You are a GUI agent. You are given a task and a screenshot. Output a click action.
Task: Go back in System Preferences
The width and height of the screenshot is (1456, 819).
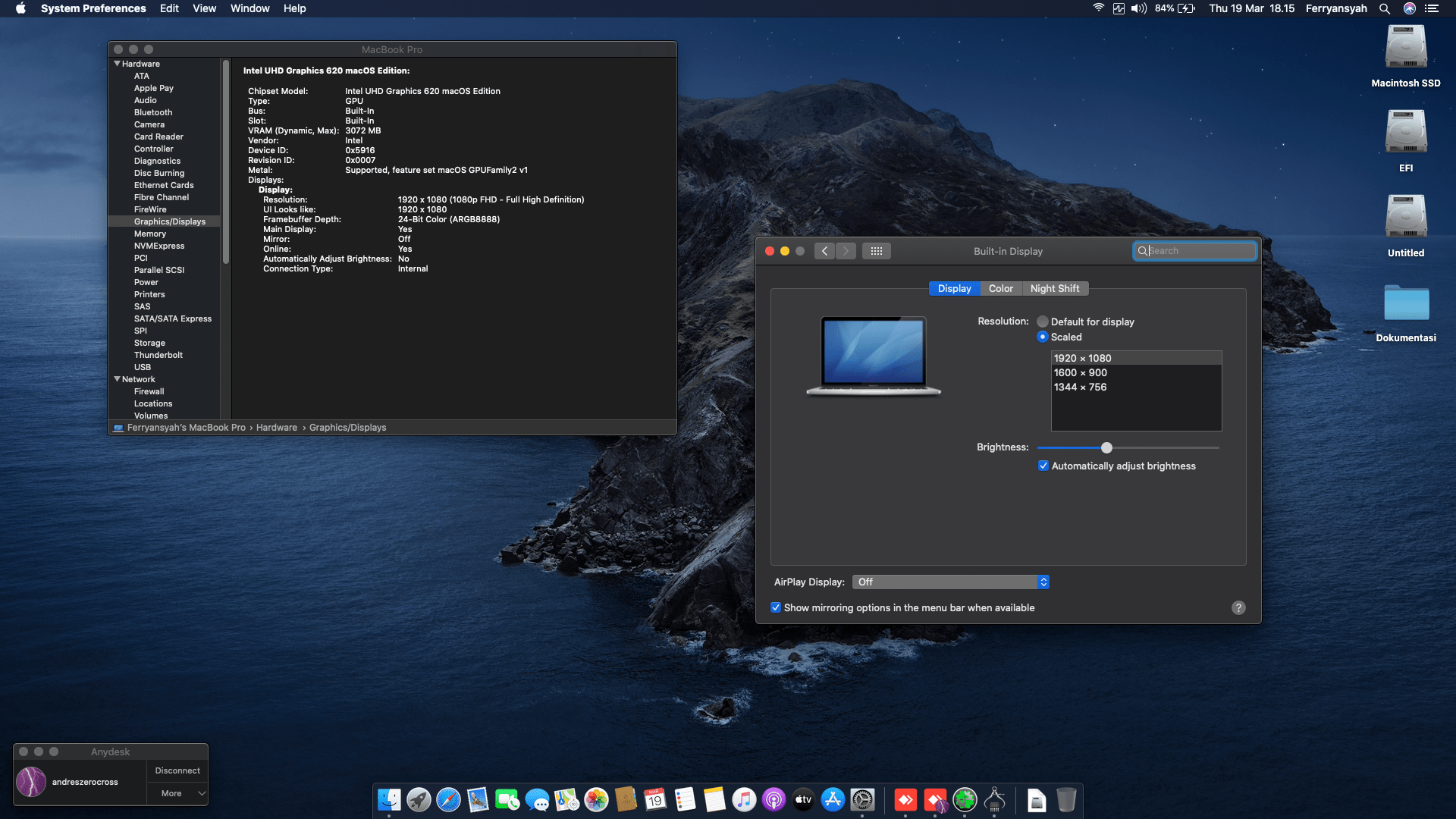824,251
